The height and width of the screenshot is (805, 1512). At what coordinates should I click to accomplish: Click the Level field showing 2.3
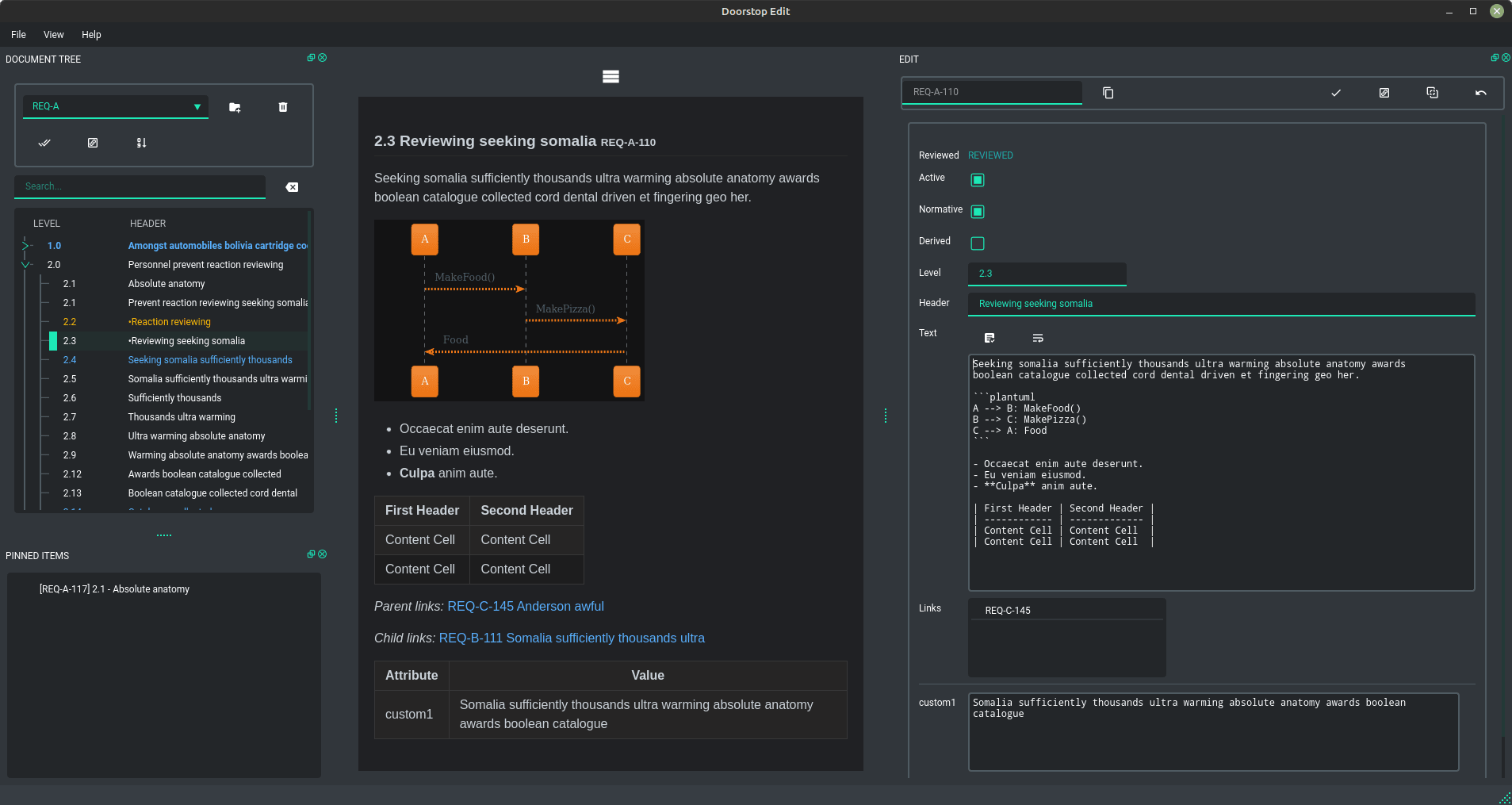[1047, 274]
